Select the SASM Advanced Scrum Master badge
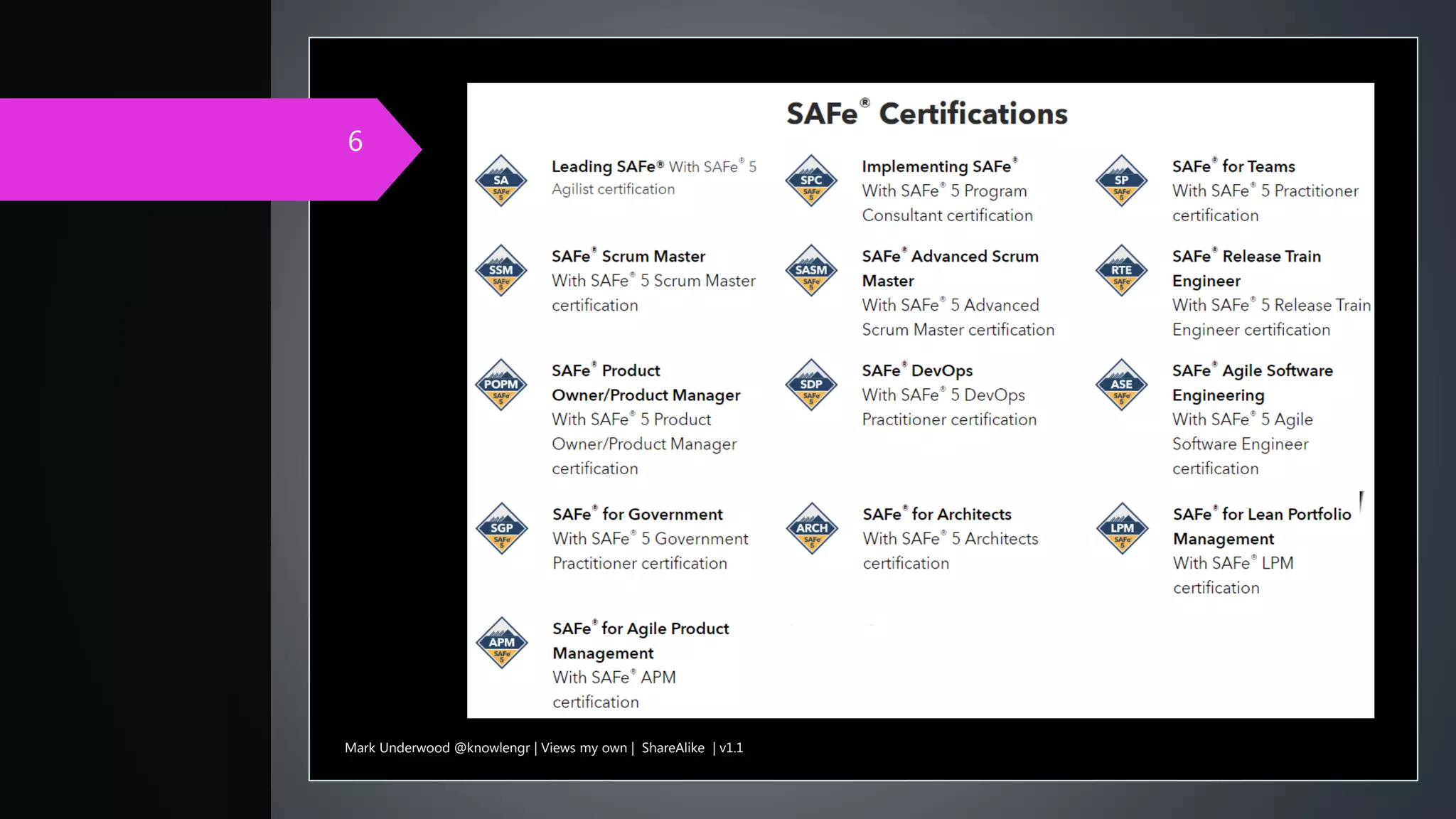Screen dimensions: 1456x819 tap(811, 271)
